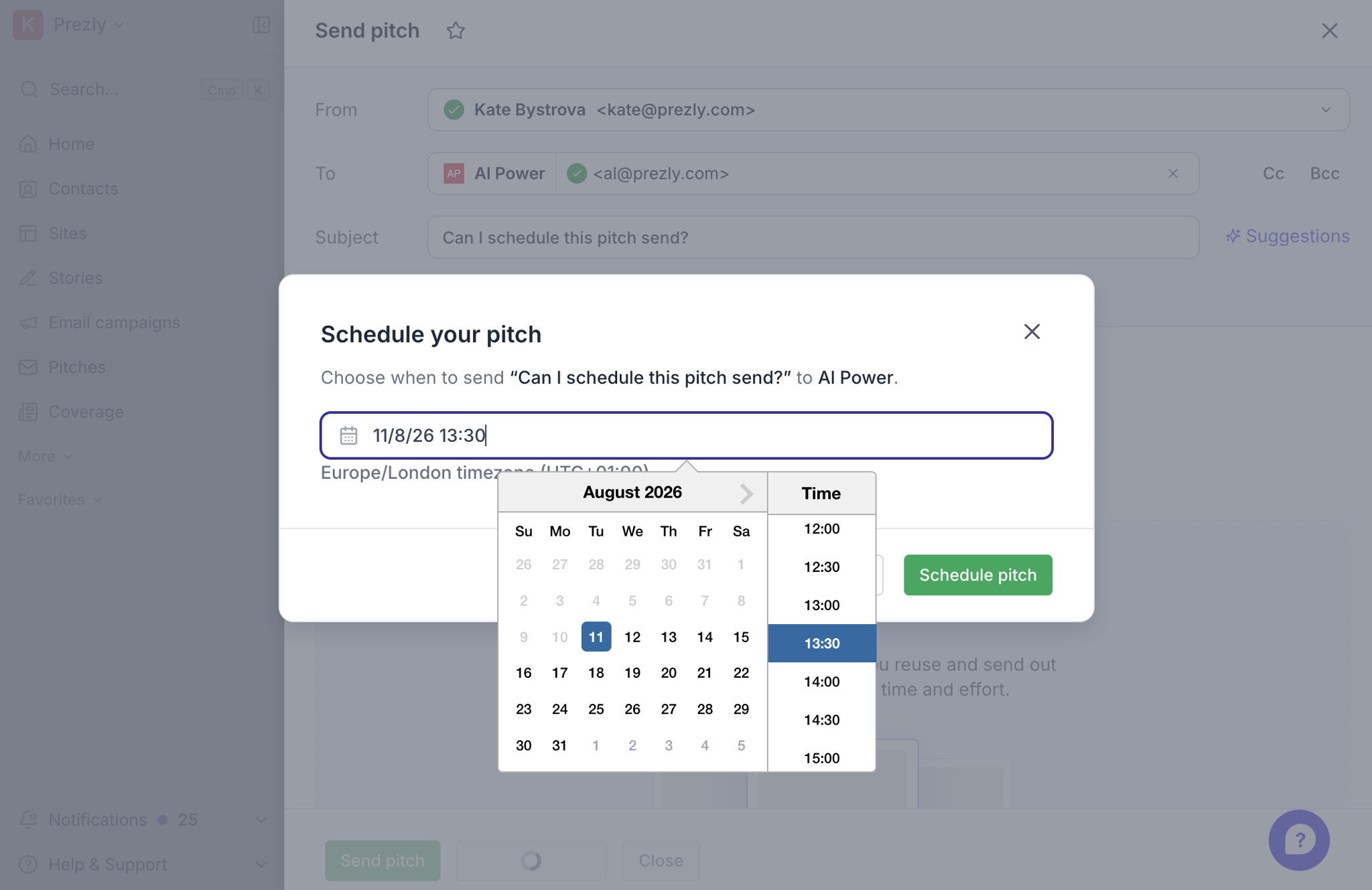Close the Schedule your pitch dialog
The image size is (1372, 890).
pos(1032,331)
